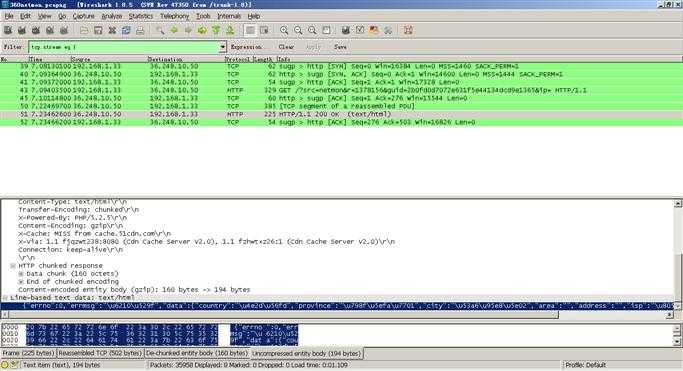The image size is (683, 371).
Task: Click the Filter label button
Action: [13, 47]
